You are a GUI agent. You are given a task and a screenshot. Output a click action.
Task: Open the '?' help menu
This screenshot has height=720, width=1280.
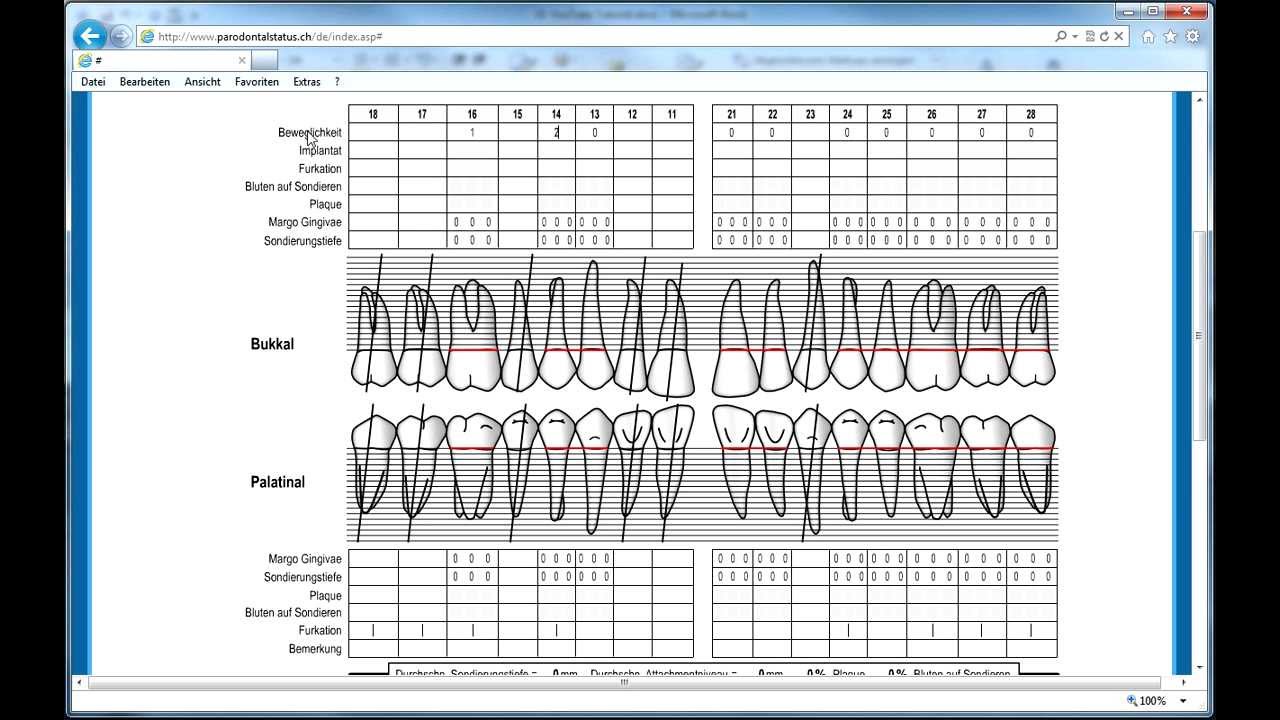pyautogui.click(x=337, y=82)
